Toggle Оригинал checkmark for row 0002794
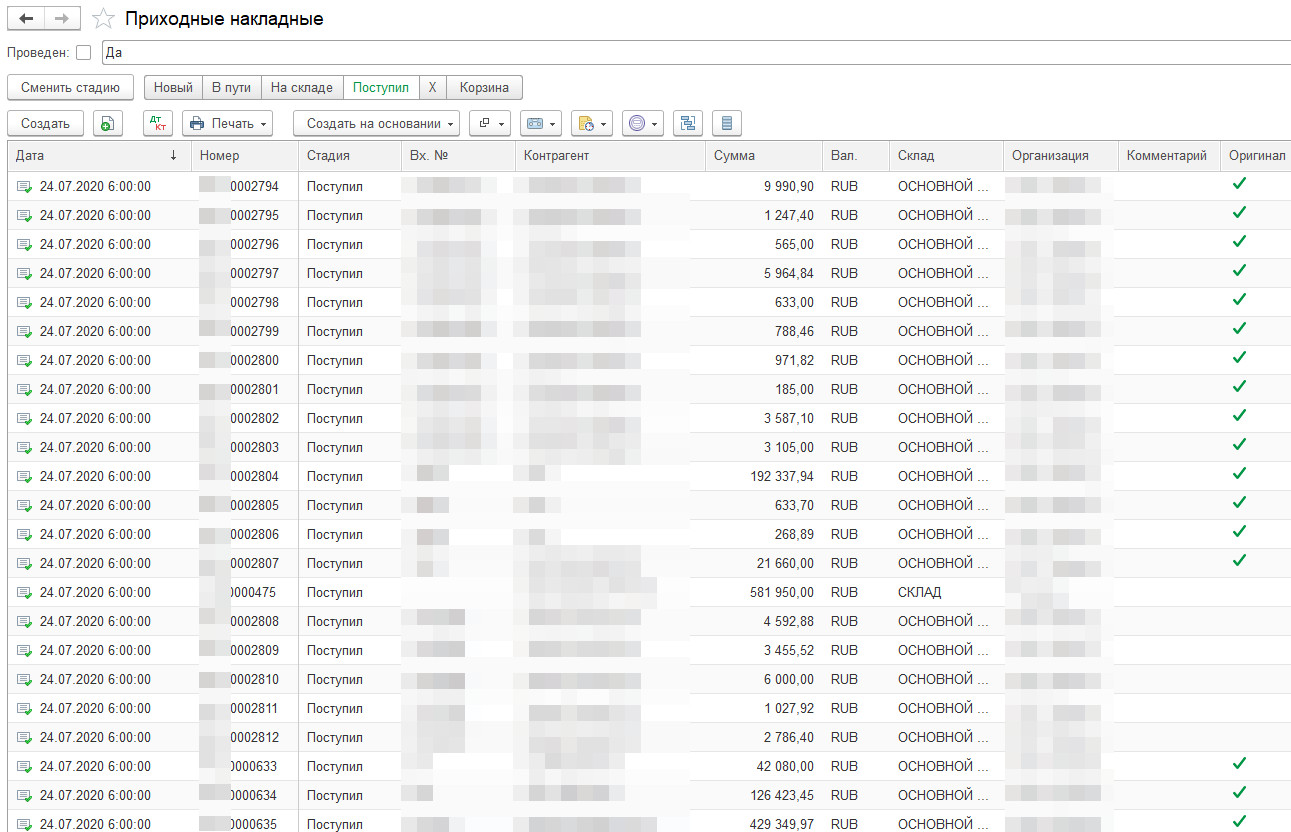1291x832 pixels. pyautogui.click(x=1239, y=184)
